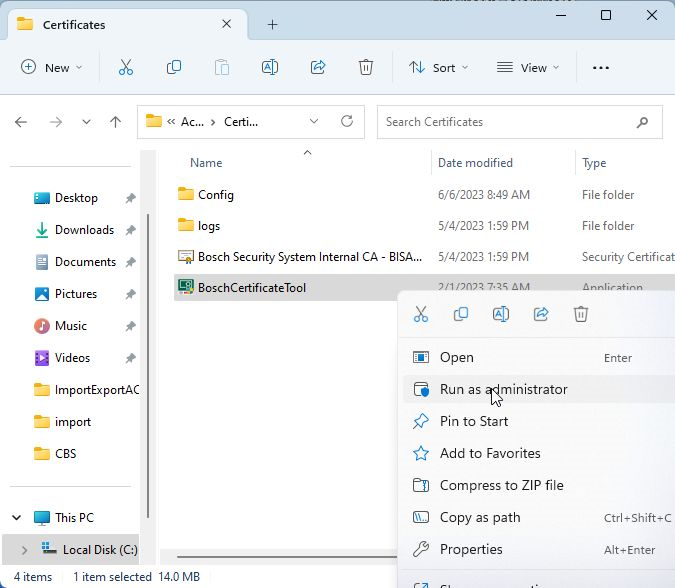Screen dimensions: 675x588
Task: Open the Config folder
Action: tap(215, 195)
